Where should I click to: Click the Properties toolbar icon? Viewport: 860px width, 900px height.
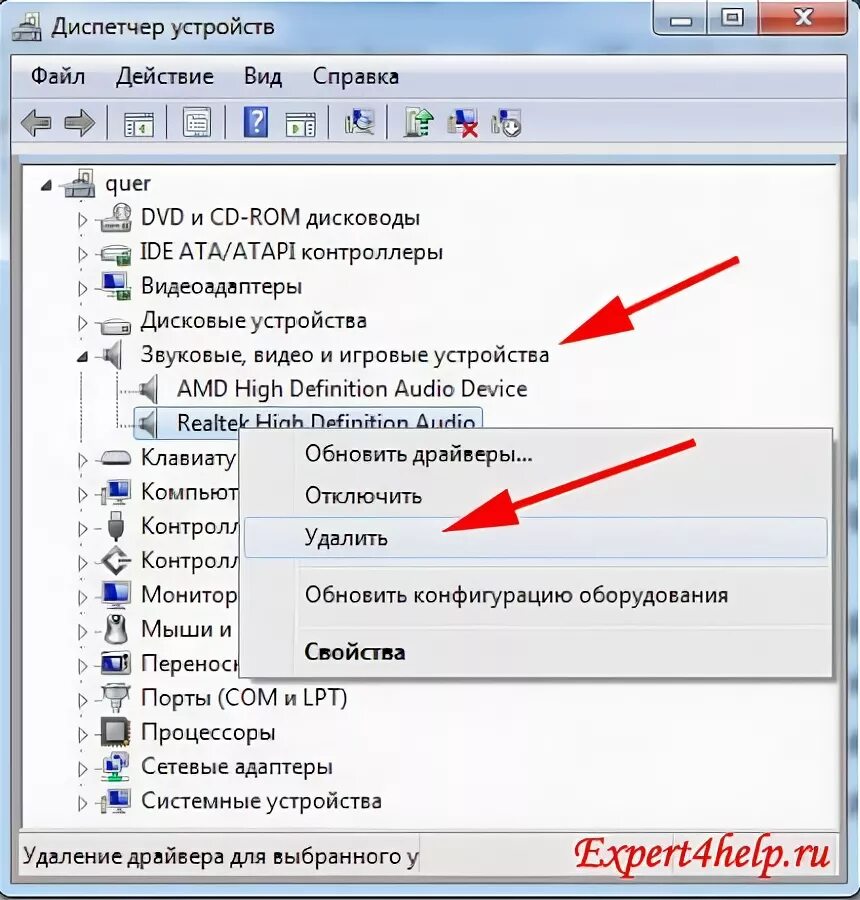coord(198,122)
